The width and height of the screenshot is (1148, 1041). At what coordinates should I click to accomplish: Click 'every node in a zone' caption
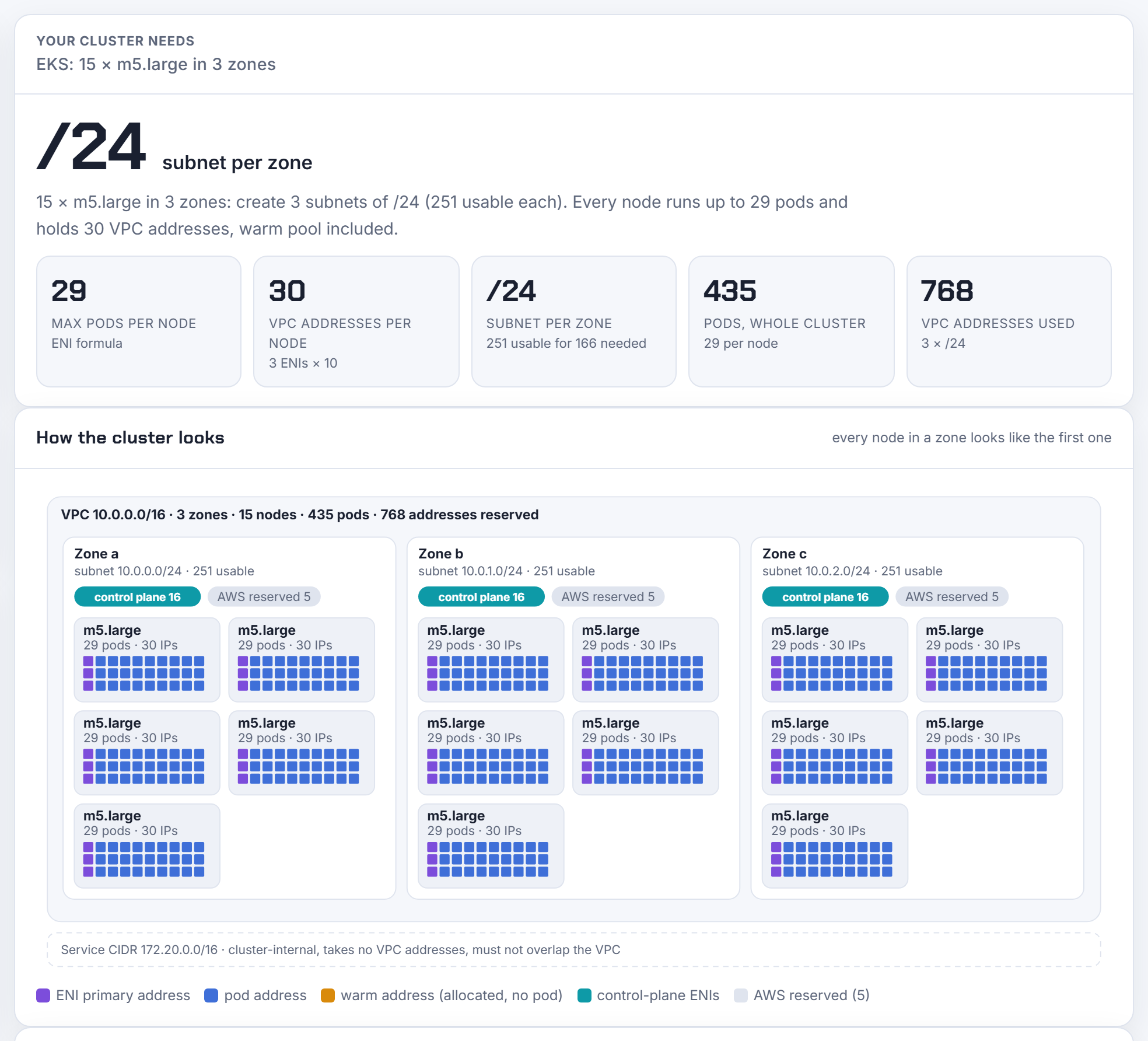tap(972, 438)
